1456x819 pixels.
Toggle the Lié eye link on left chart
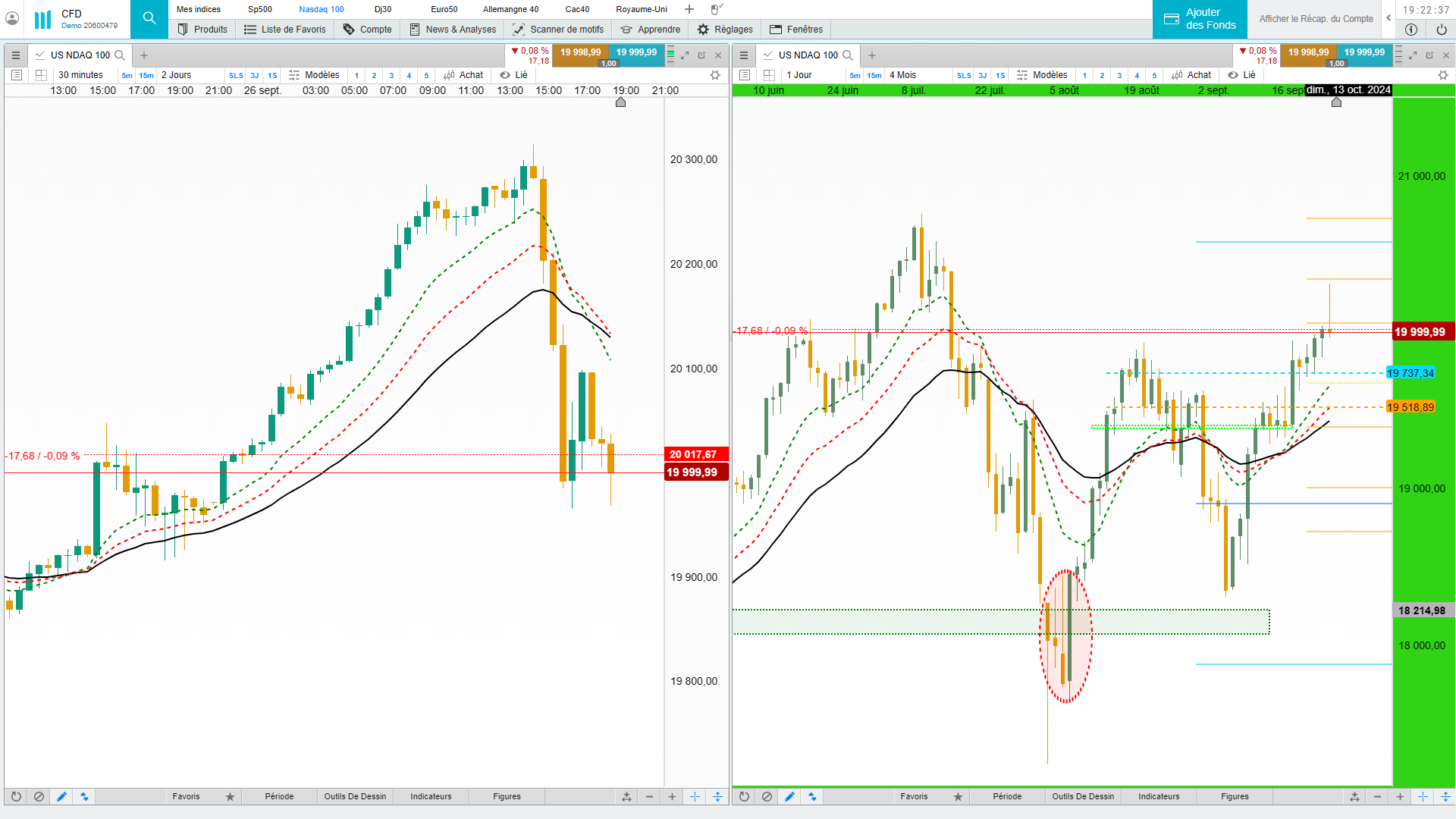513,75
